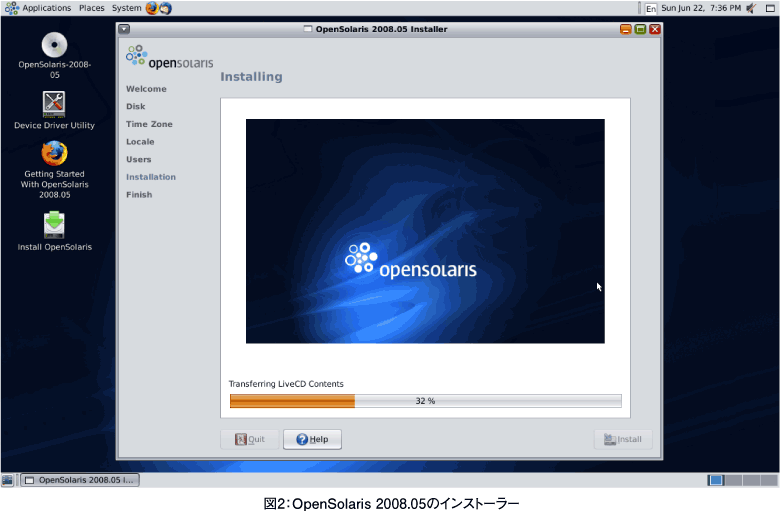Switch to the second workspace in pager

coord(733,480)
